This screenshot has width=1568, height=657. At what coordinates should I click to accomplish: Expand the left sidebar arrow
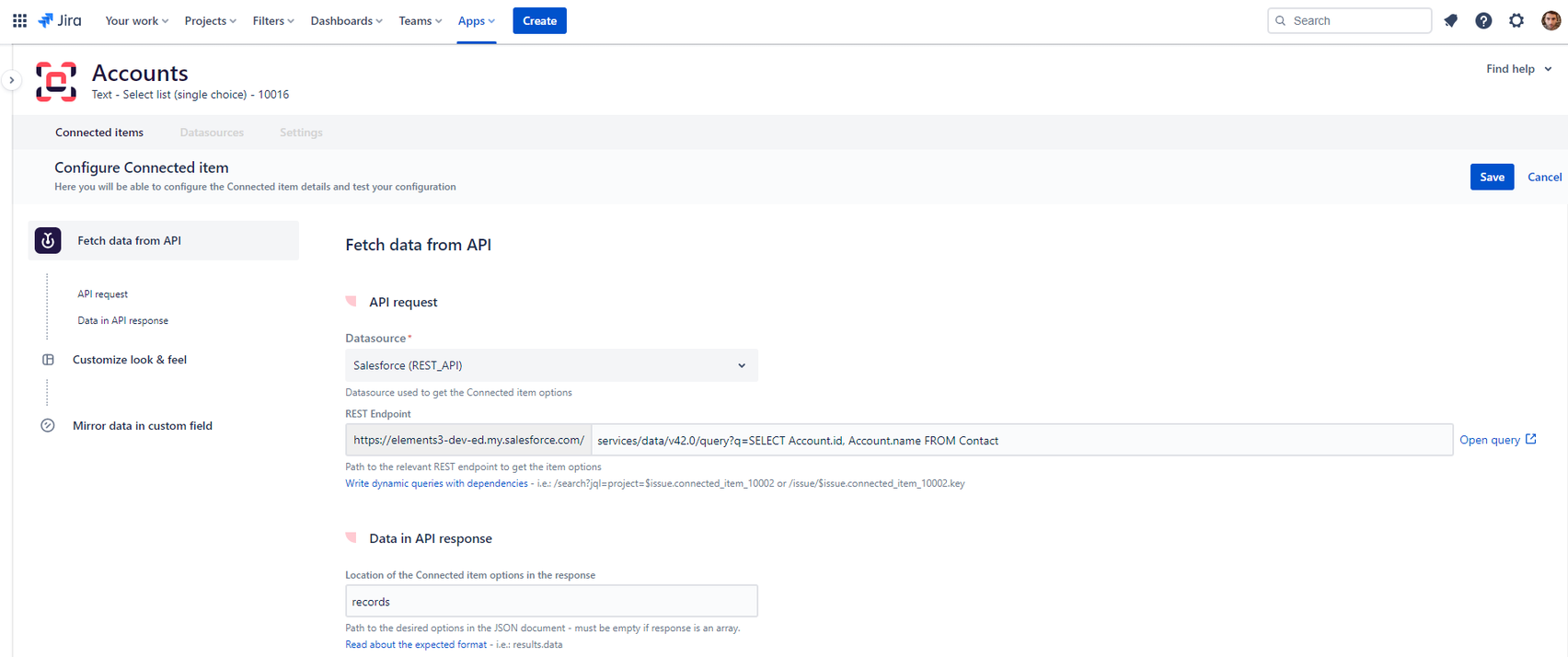pos(11,80)
